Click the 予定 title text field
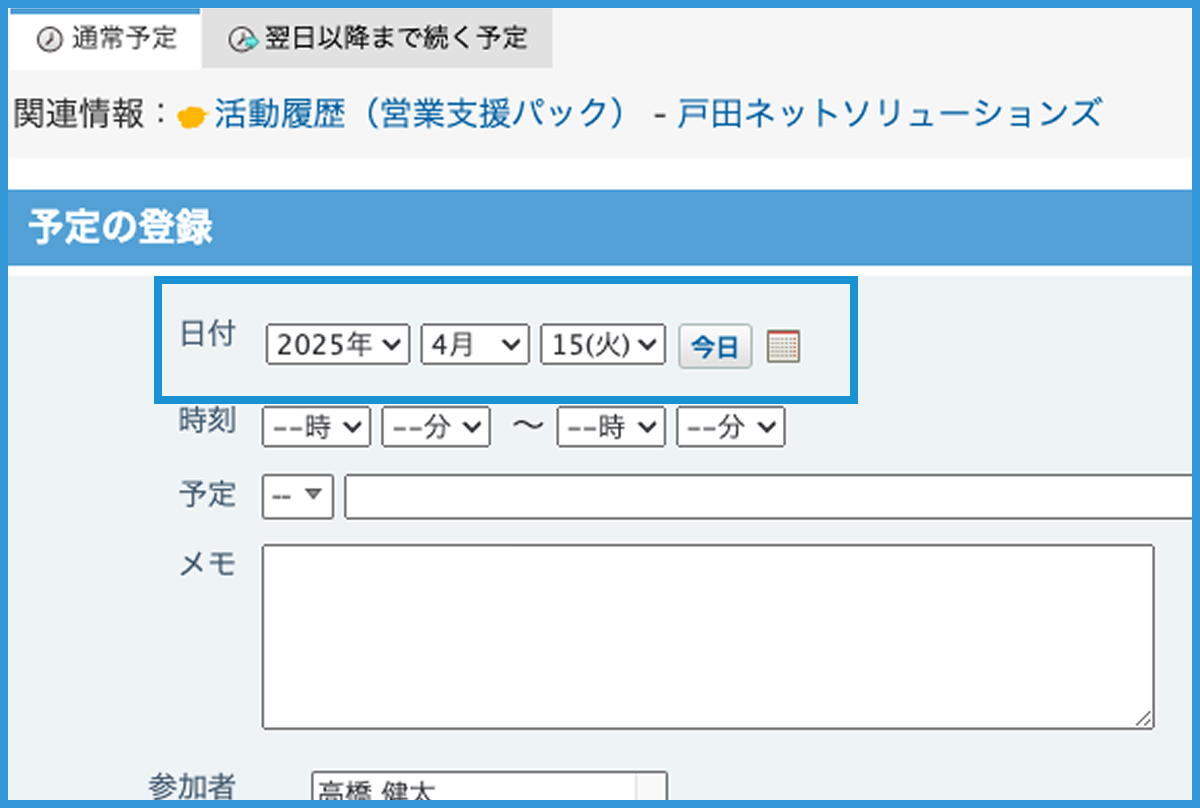This screenshot has width=1200, height=808. point(770,497)
